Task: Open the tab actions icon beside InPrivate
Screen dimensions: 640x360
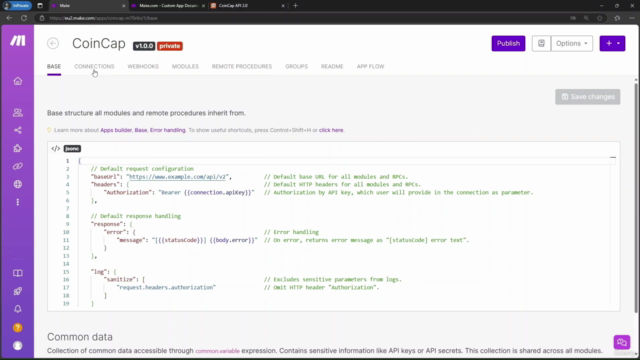Action: point(40,6)
